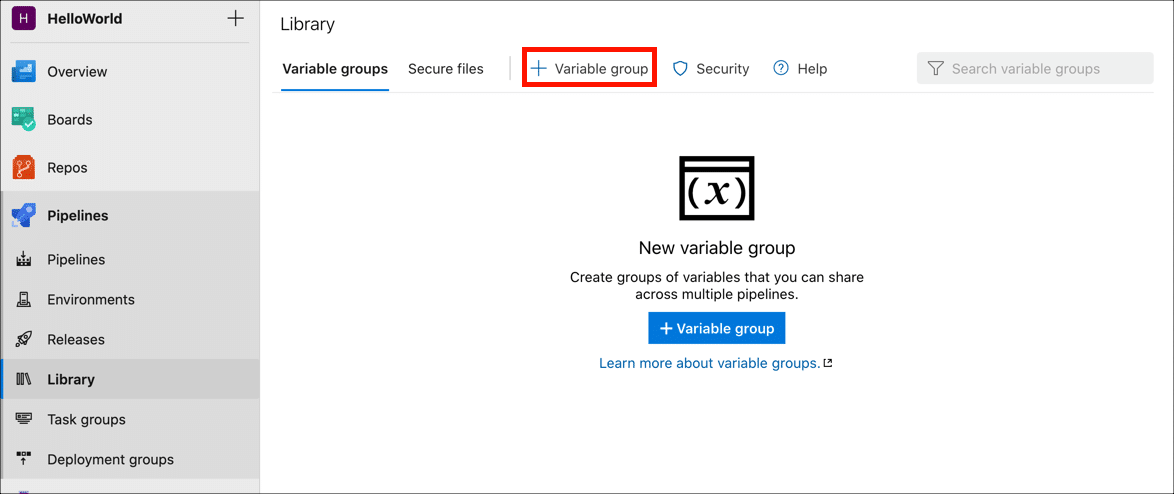Switch to the Secure files tab

(x=445, y=69)
